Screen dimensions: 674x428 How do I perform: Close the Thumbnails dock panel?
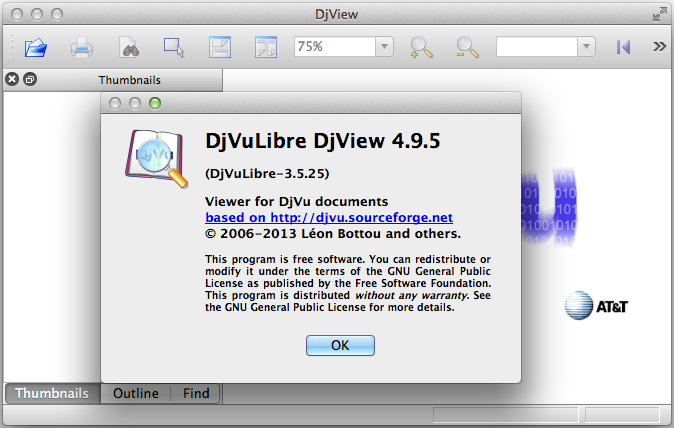pos(12,79)
